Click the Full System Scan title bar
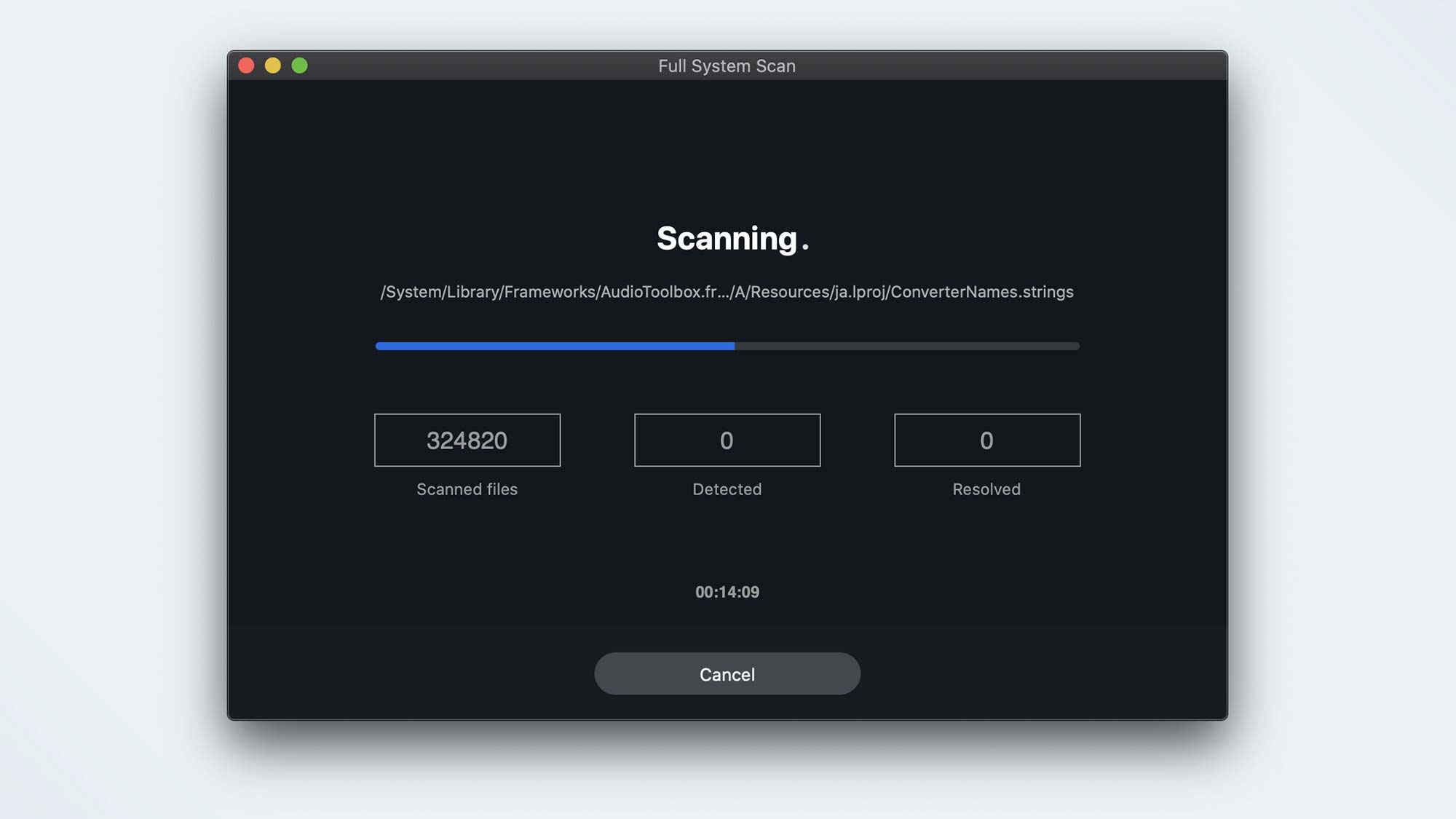This screenshot has width=1456, height=819. (727, 64)
